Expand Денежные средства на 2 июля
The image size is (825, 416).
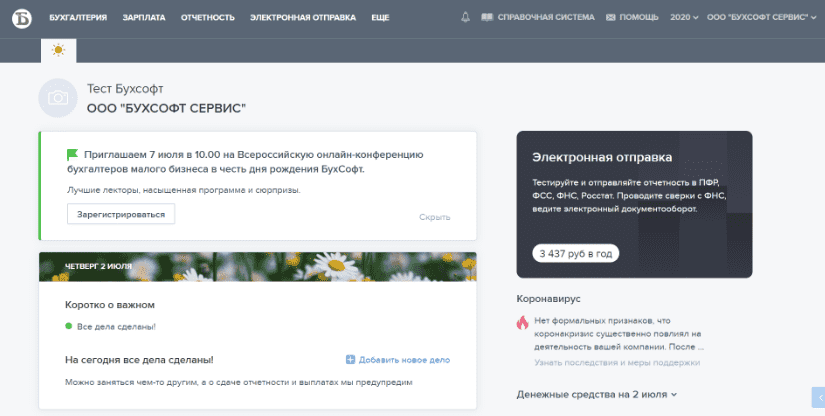click(x=597, y=394)
